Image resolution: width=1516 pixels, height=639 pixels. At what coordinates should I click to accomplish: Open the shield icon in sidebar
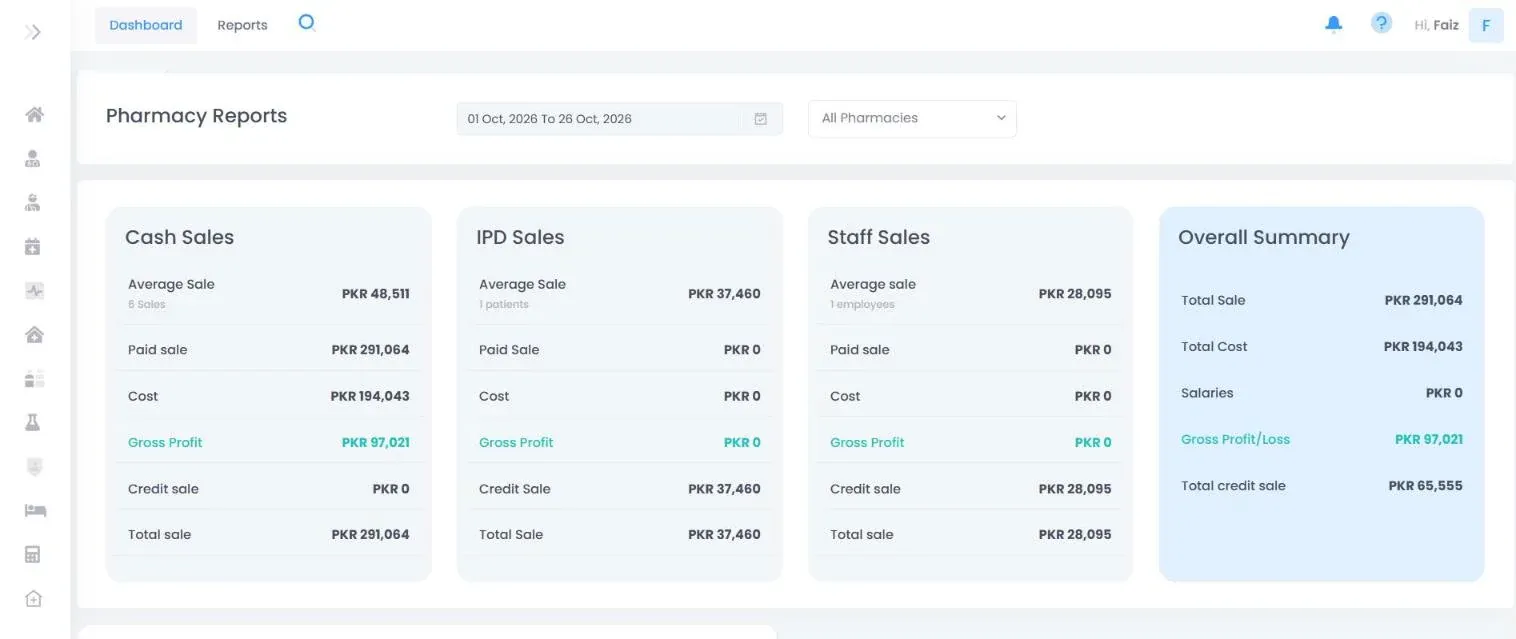point(33,467)
